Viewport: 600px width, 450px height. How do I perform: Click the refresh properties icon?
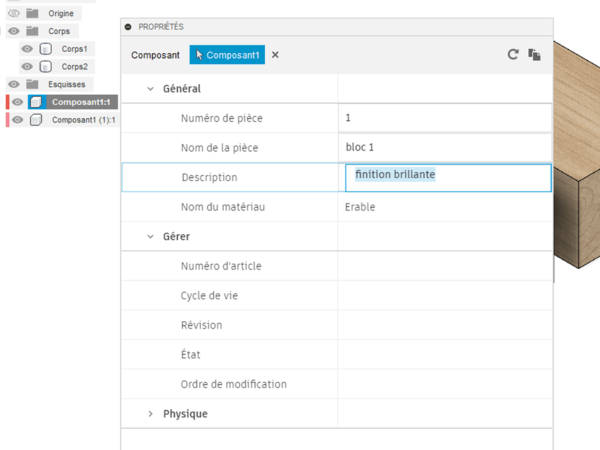point(513,55)
